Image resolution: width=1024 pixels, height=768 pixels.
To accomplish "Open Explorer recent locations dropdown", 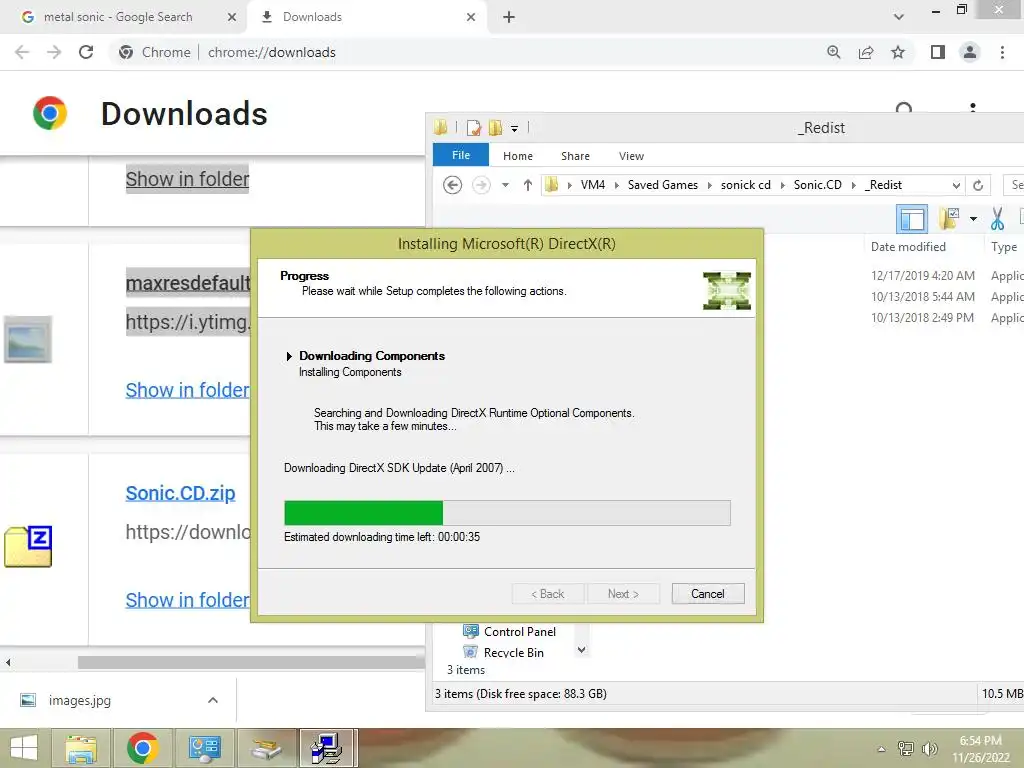I will coord(505,185).
